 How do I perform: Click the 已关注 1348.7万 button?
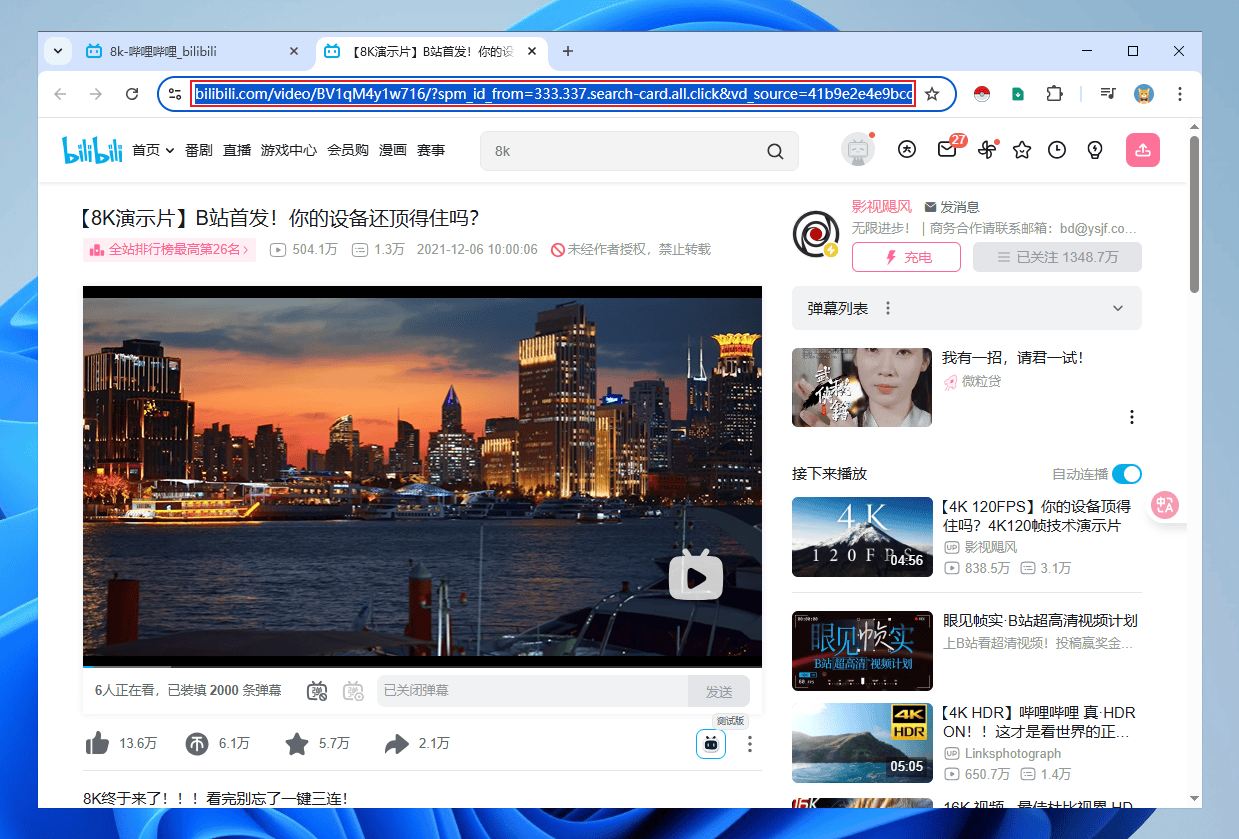[1057, 257]
